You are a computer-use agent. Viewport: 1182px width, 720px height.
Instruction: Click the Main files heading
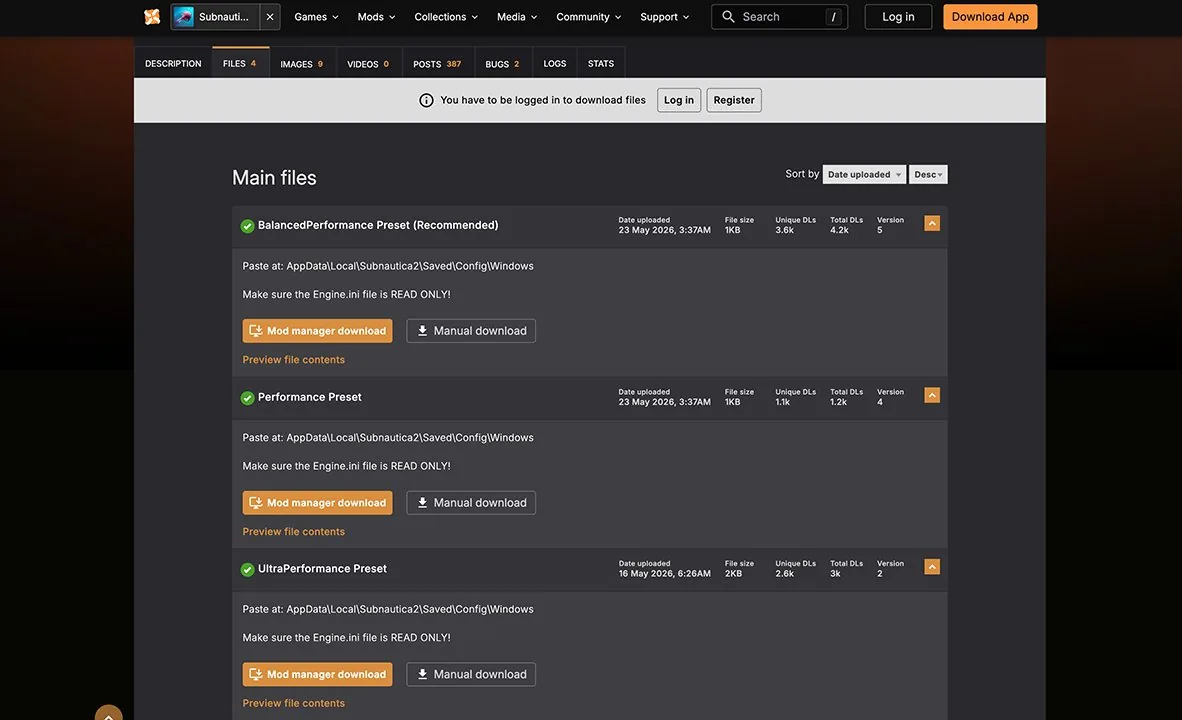274,177
